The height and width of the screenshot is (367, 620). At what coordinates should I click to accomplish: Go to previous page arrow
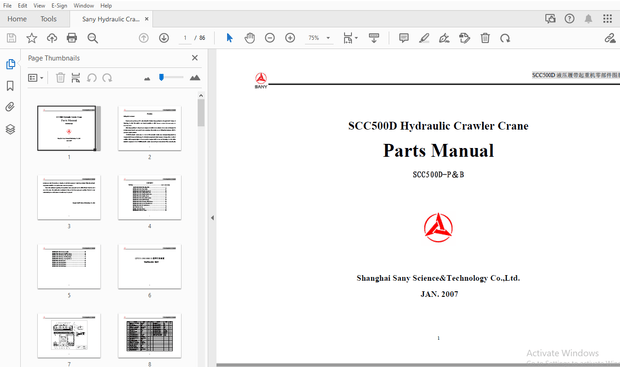(144, 38)
